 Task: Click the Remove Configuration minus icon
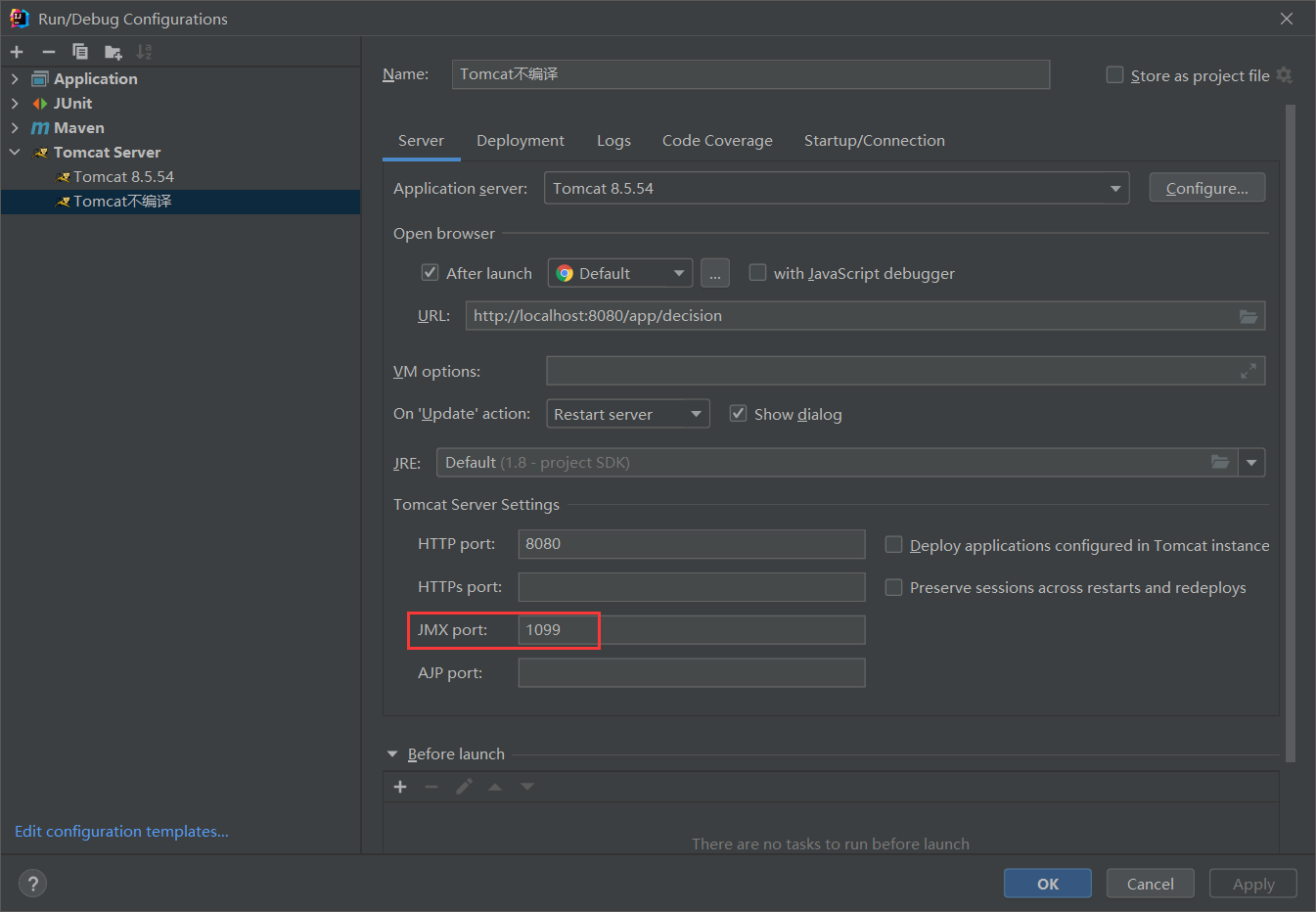coord(48,52)
